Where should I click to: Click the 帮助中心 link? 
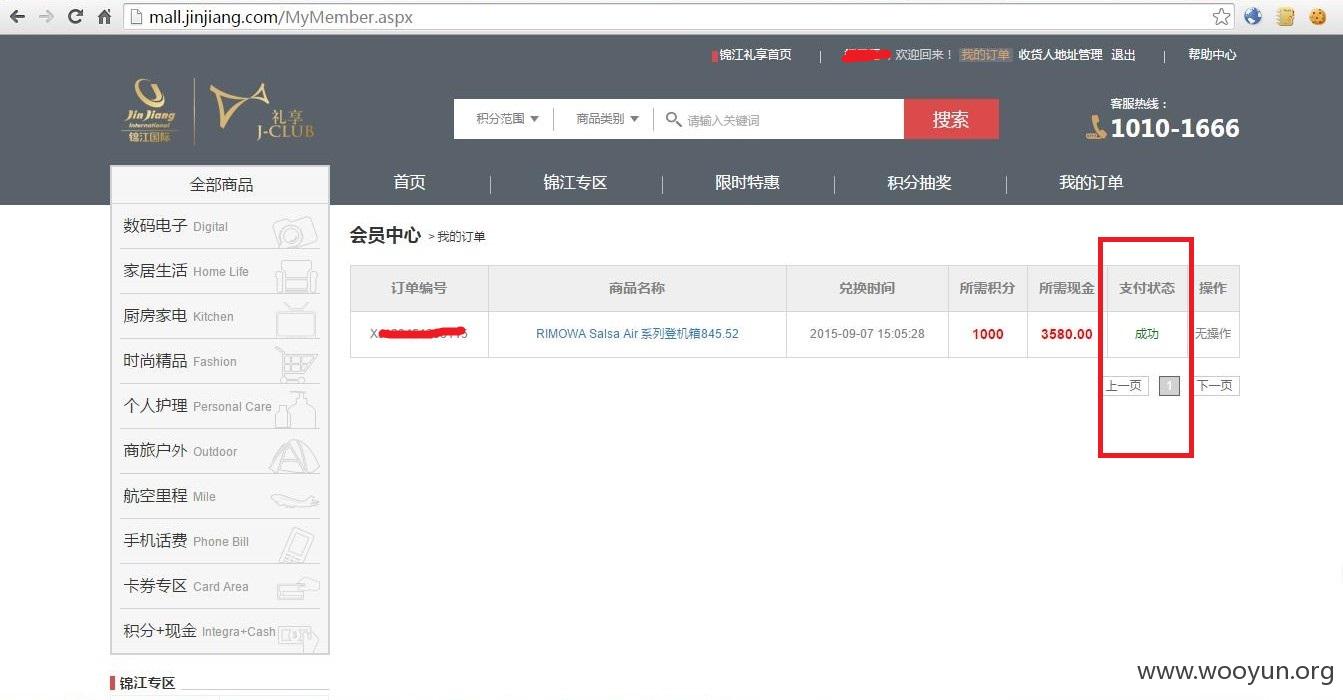[x=1212, y=55]
